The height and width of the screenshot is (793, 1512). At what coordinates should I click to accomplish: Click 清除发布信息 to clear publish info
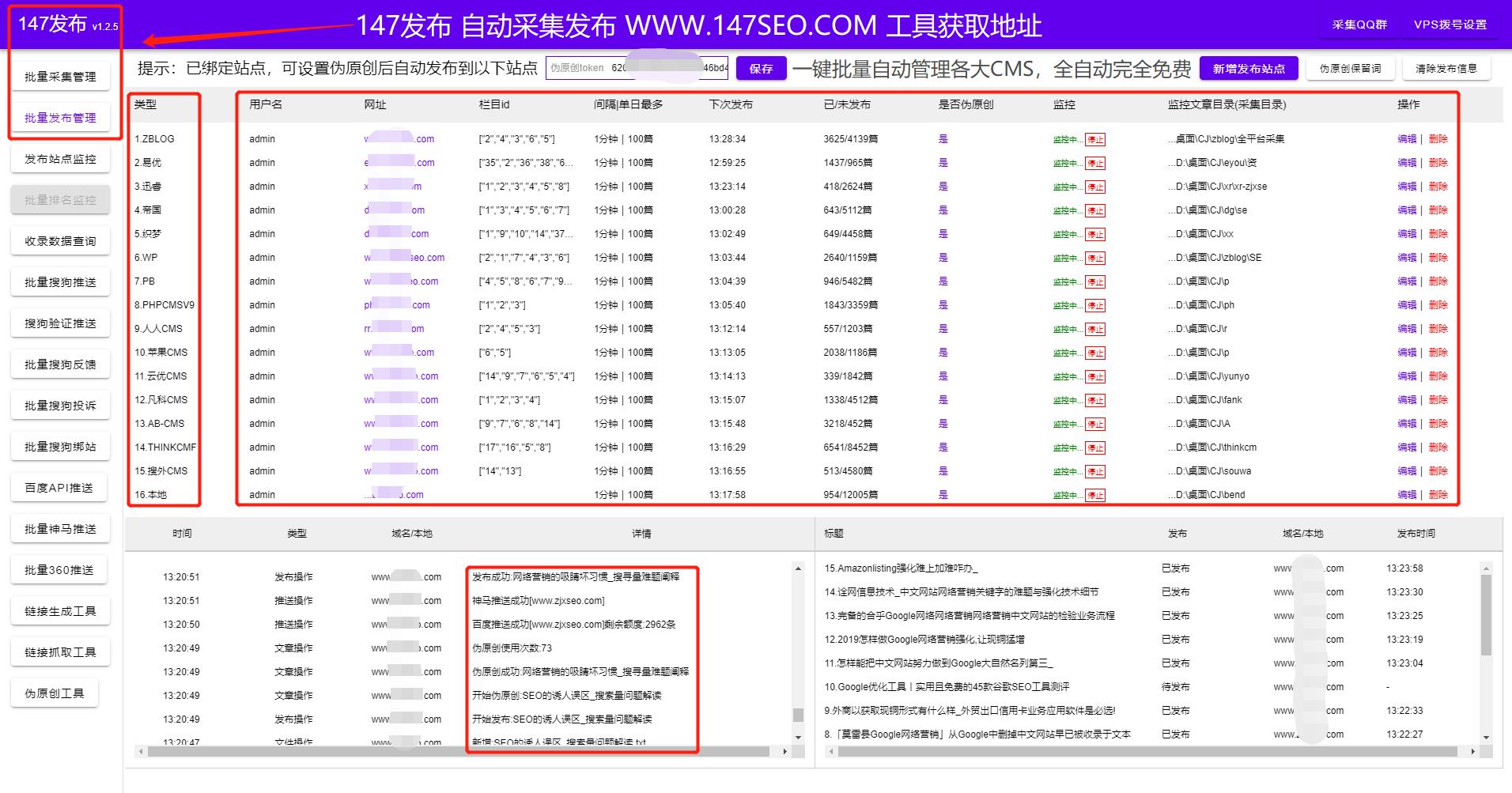click(1446, 68)
